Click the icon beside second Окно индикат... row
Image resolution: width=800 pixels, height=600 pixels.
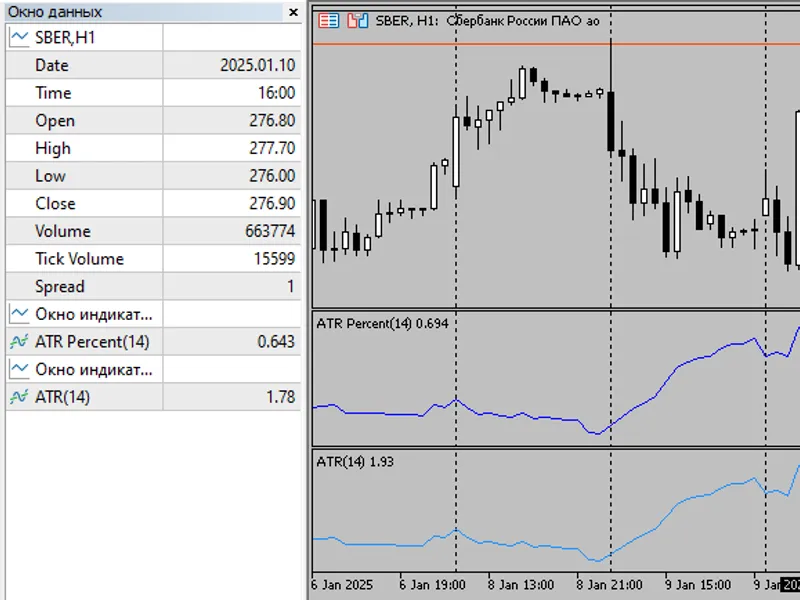19,369
